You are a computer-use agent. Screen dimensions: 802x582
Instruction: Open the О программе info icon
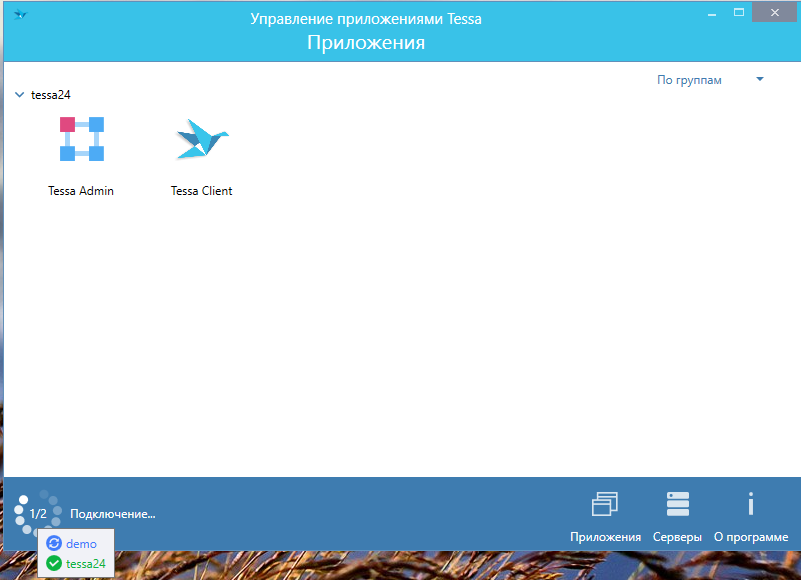point(750,504)
